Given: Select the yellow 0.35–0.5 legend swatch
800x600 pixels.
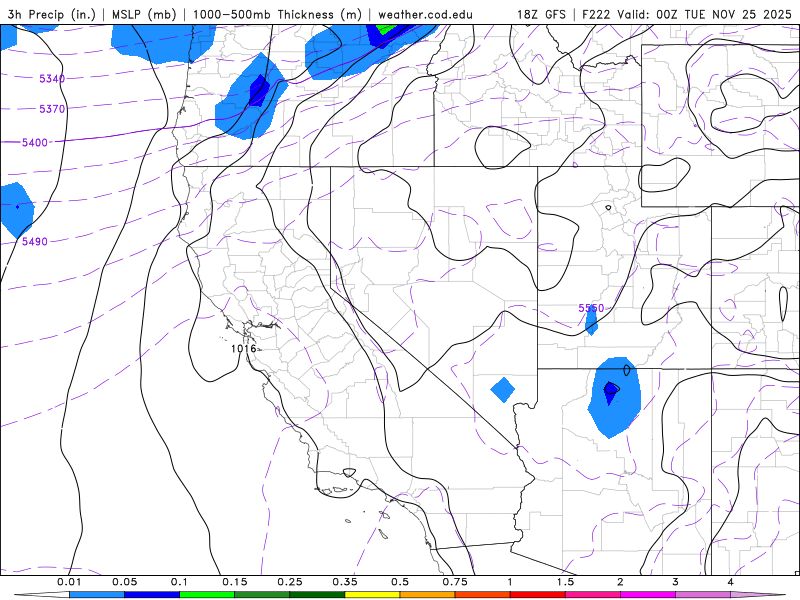Looking at the screenshot, I should click(372, 595).
